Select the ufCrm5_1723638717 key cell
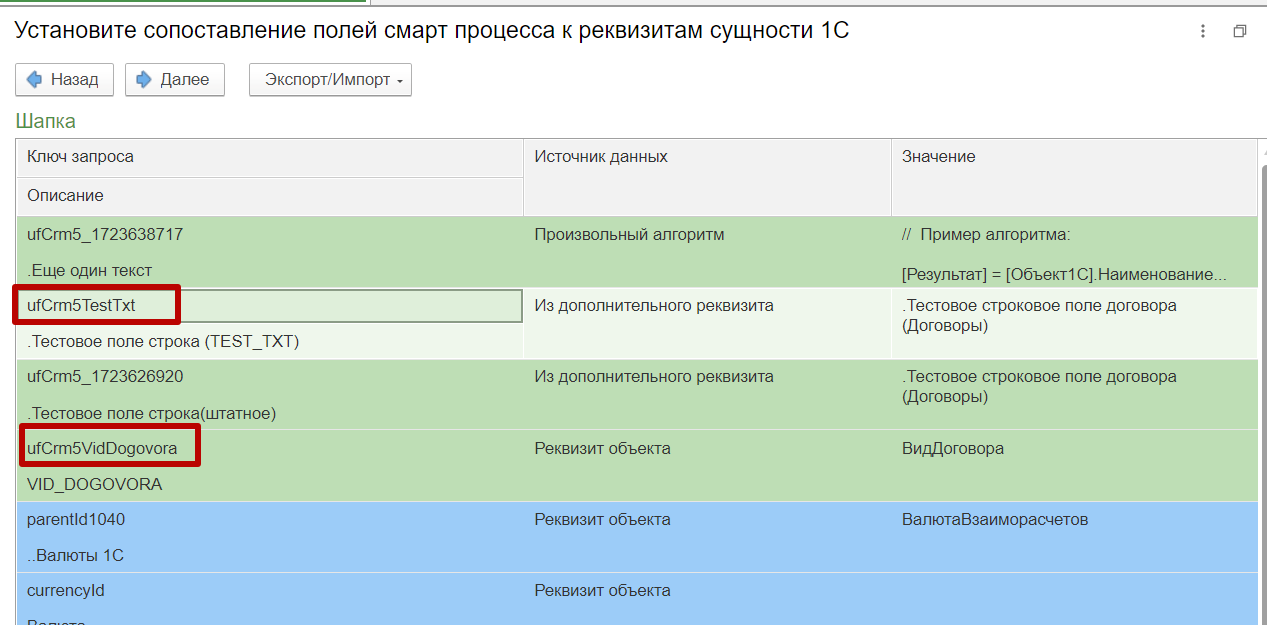 tap(105, 235)
